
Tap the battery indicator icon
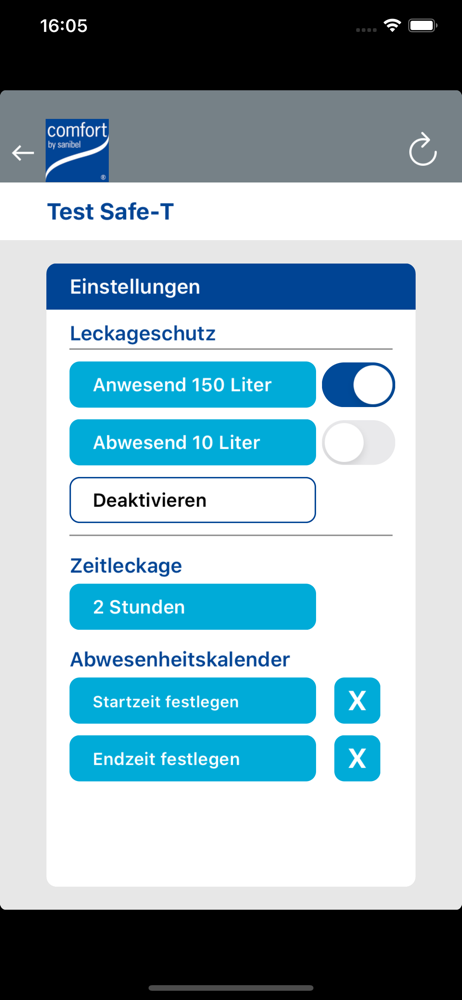422,26
